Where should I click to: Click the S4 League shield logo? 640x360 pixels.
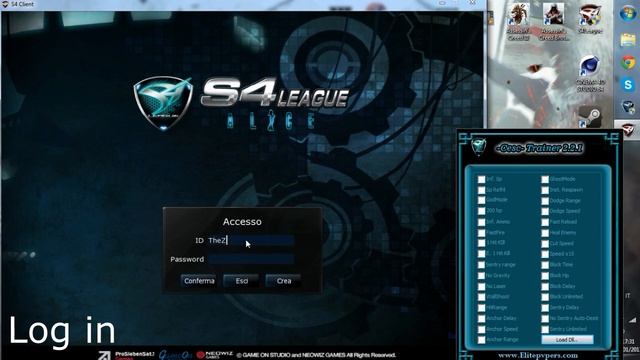pyautogui.click(x=163, y=103)
